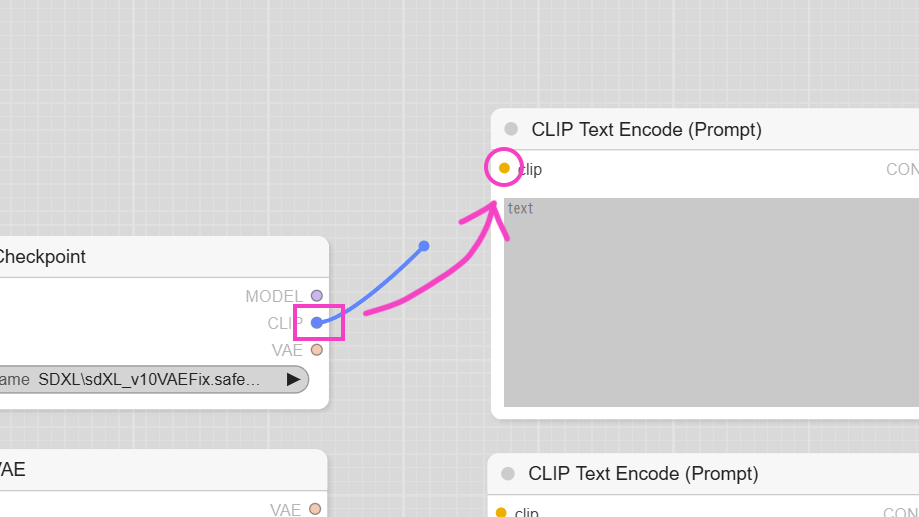Select the Checkpoint node title bar
The width and height of the screenshot is (919, 517).
(164, 257)
